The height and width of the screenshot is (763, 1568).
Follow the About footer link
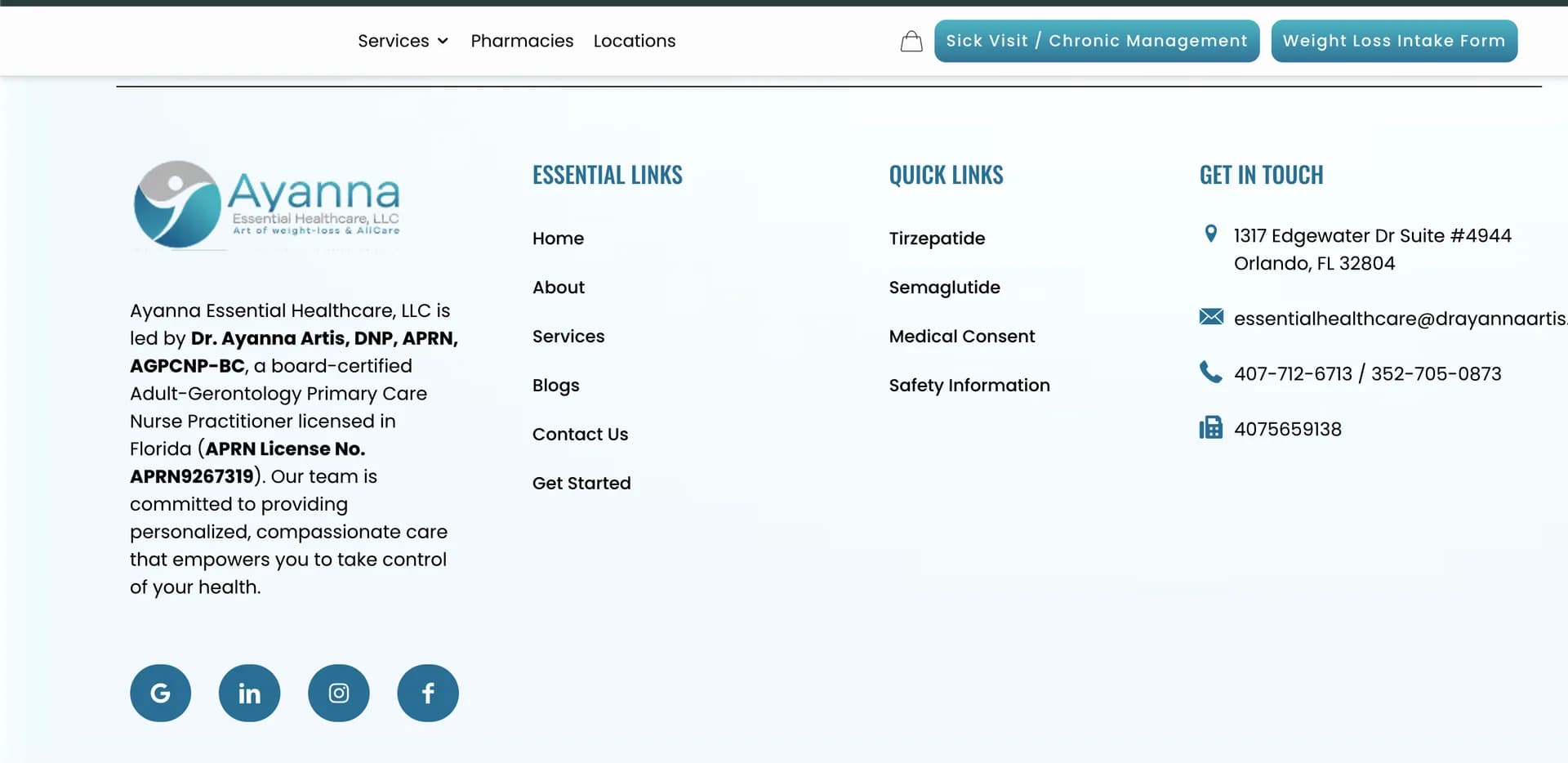559,288
